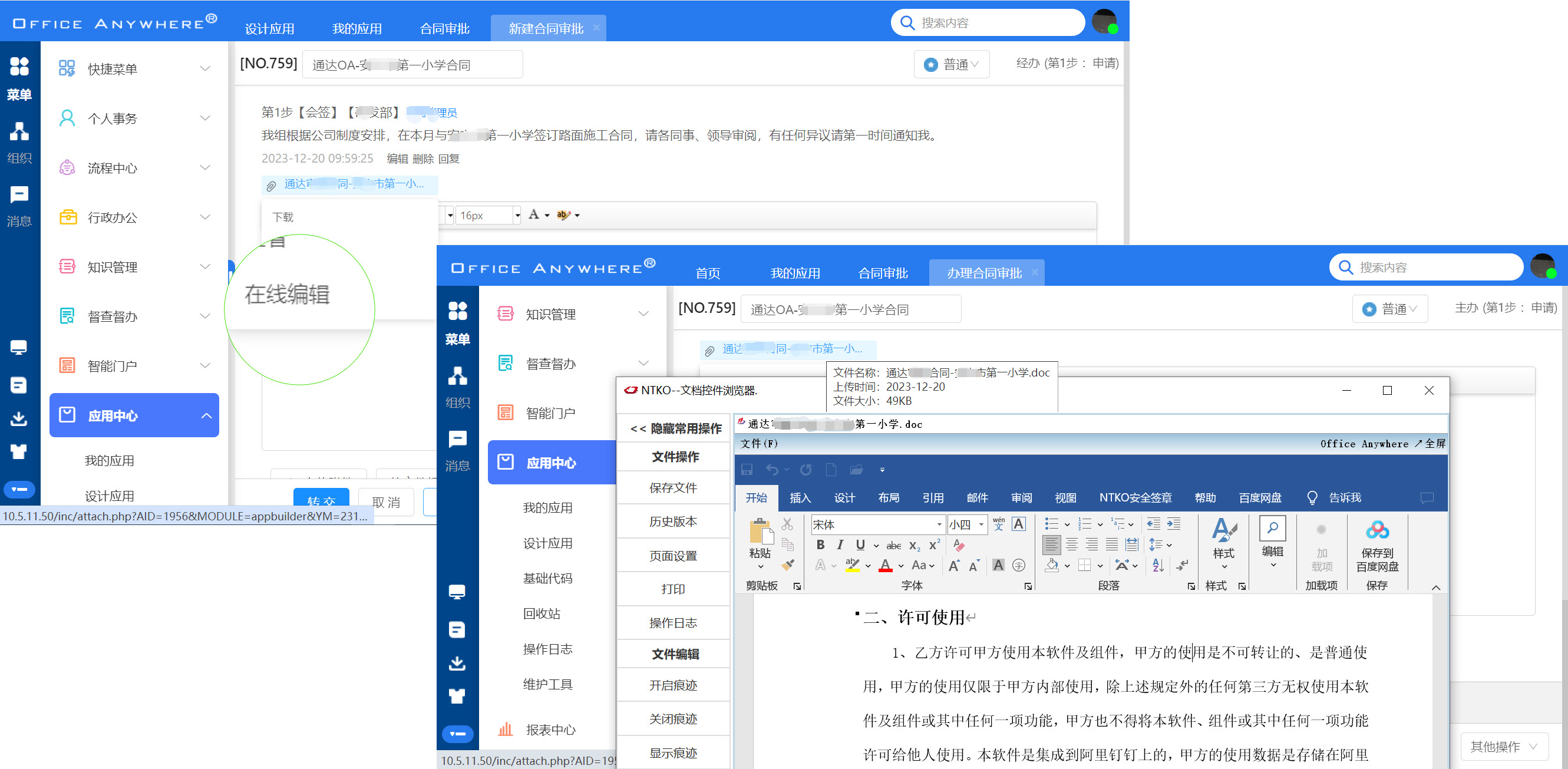Screen dimensions: 1568x769
Task: Click the 保存文件 button
Action: [x=672, y=487]
